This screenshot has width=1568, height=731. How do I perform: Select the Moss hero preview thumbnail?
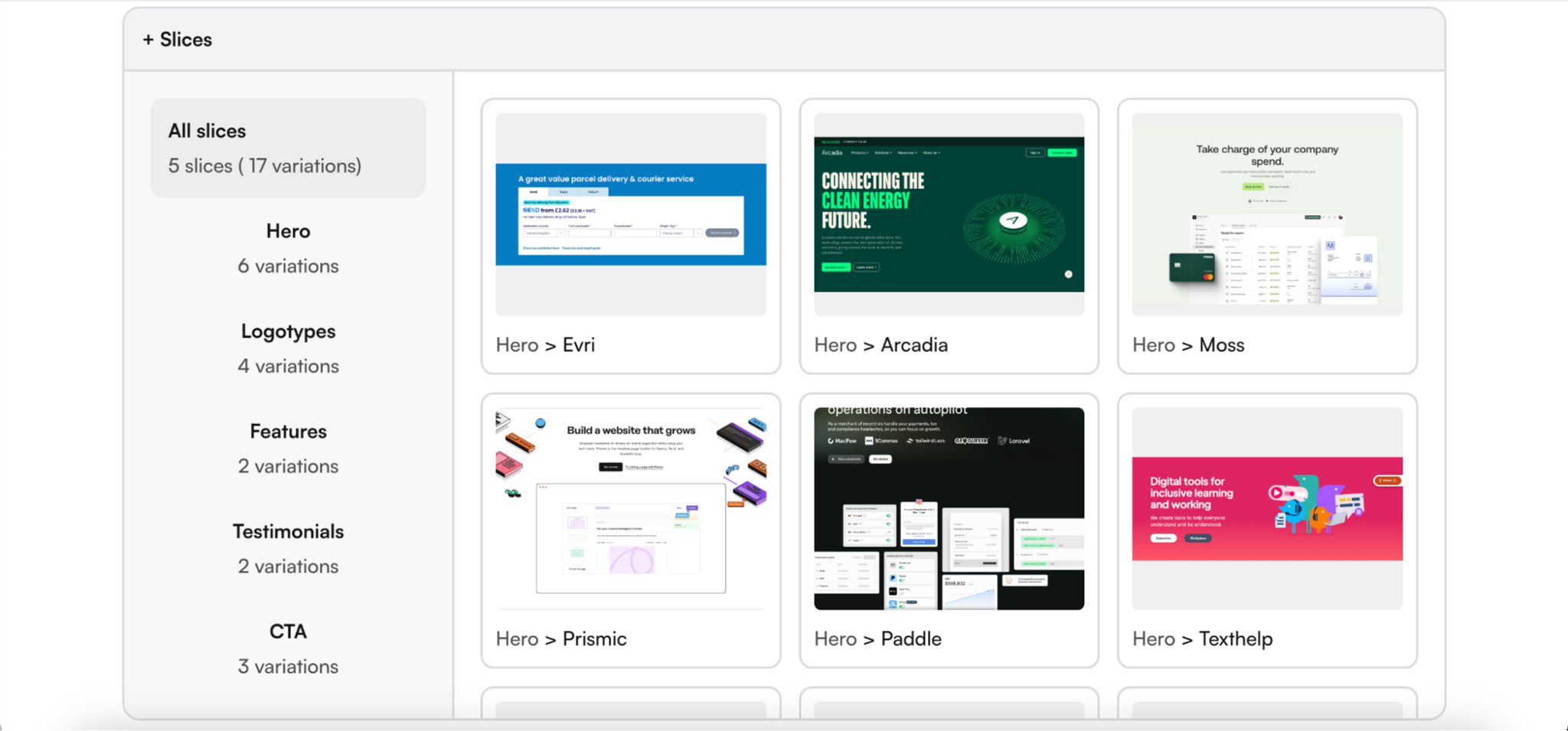pos(1267,214)
